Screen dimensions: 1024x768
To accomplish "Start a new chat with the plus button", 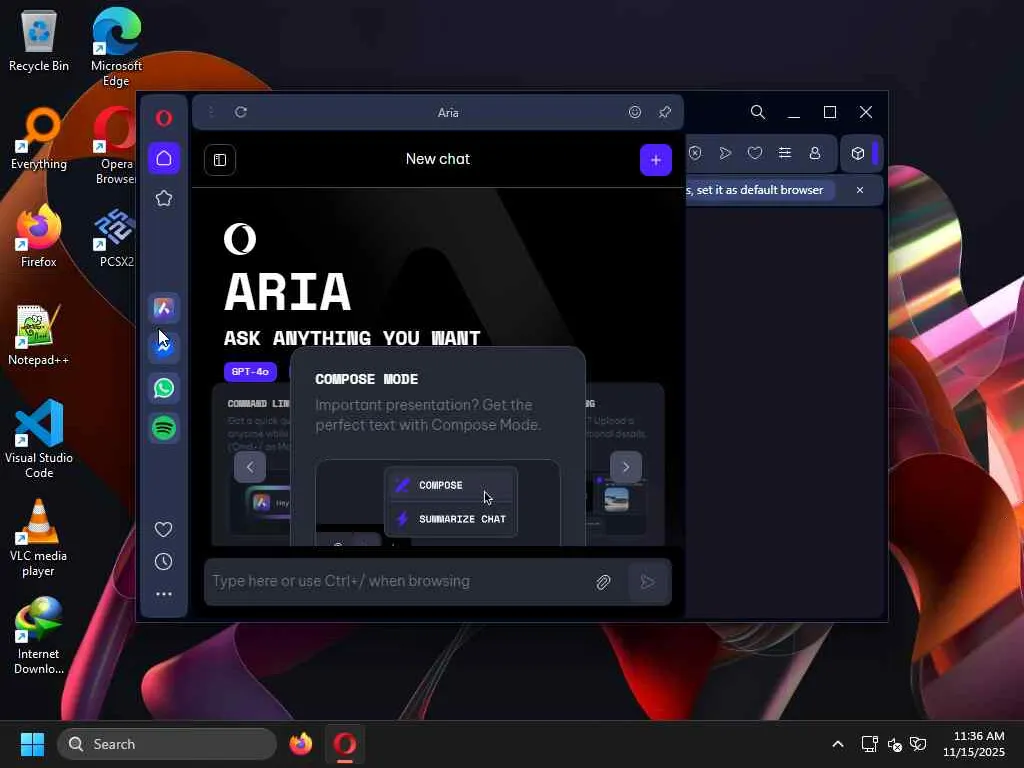I will (656, 160).
